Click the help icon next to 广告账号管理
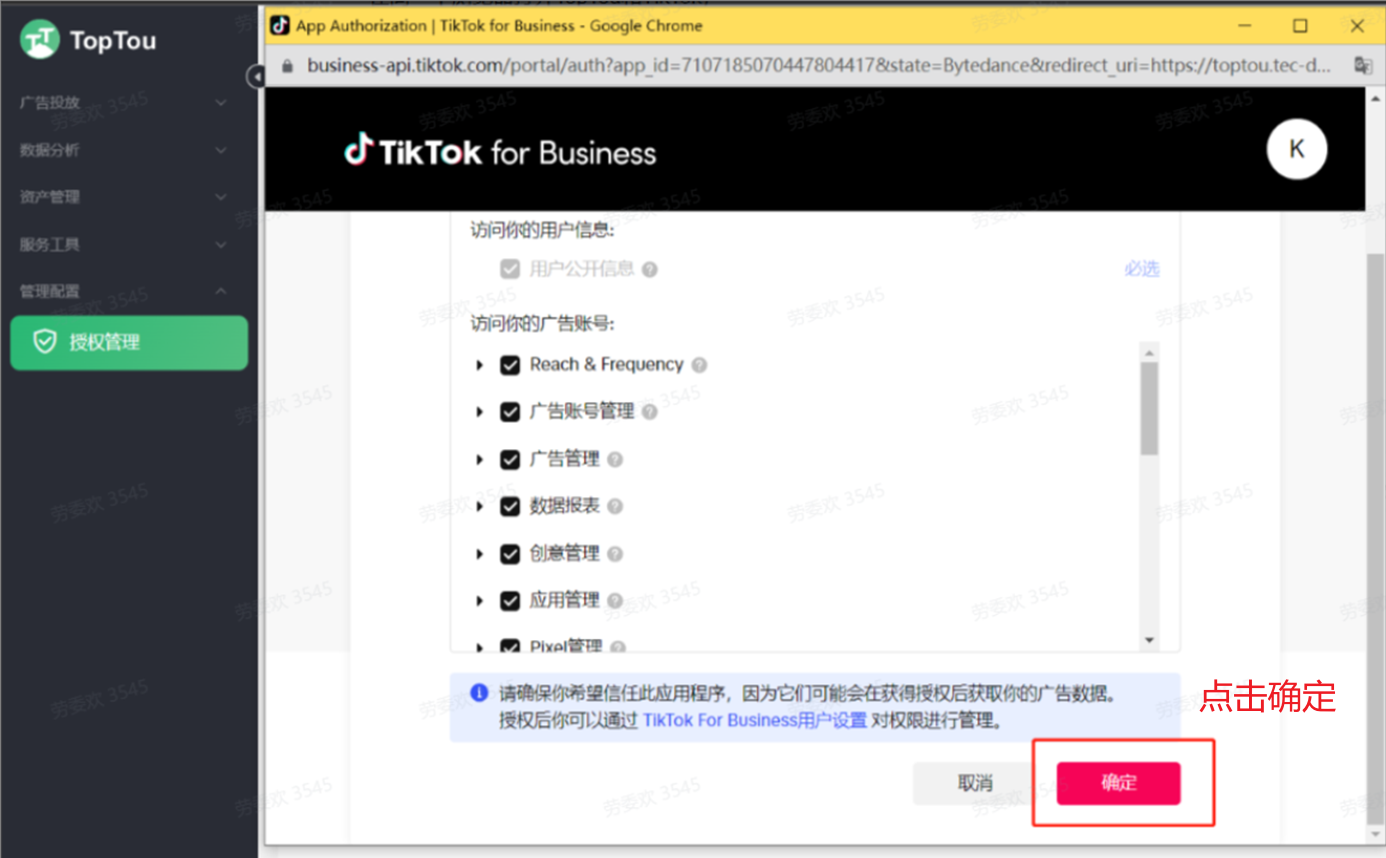Viewport: 1386px width, 858px height. (650, 412)
